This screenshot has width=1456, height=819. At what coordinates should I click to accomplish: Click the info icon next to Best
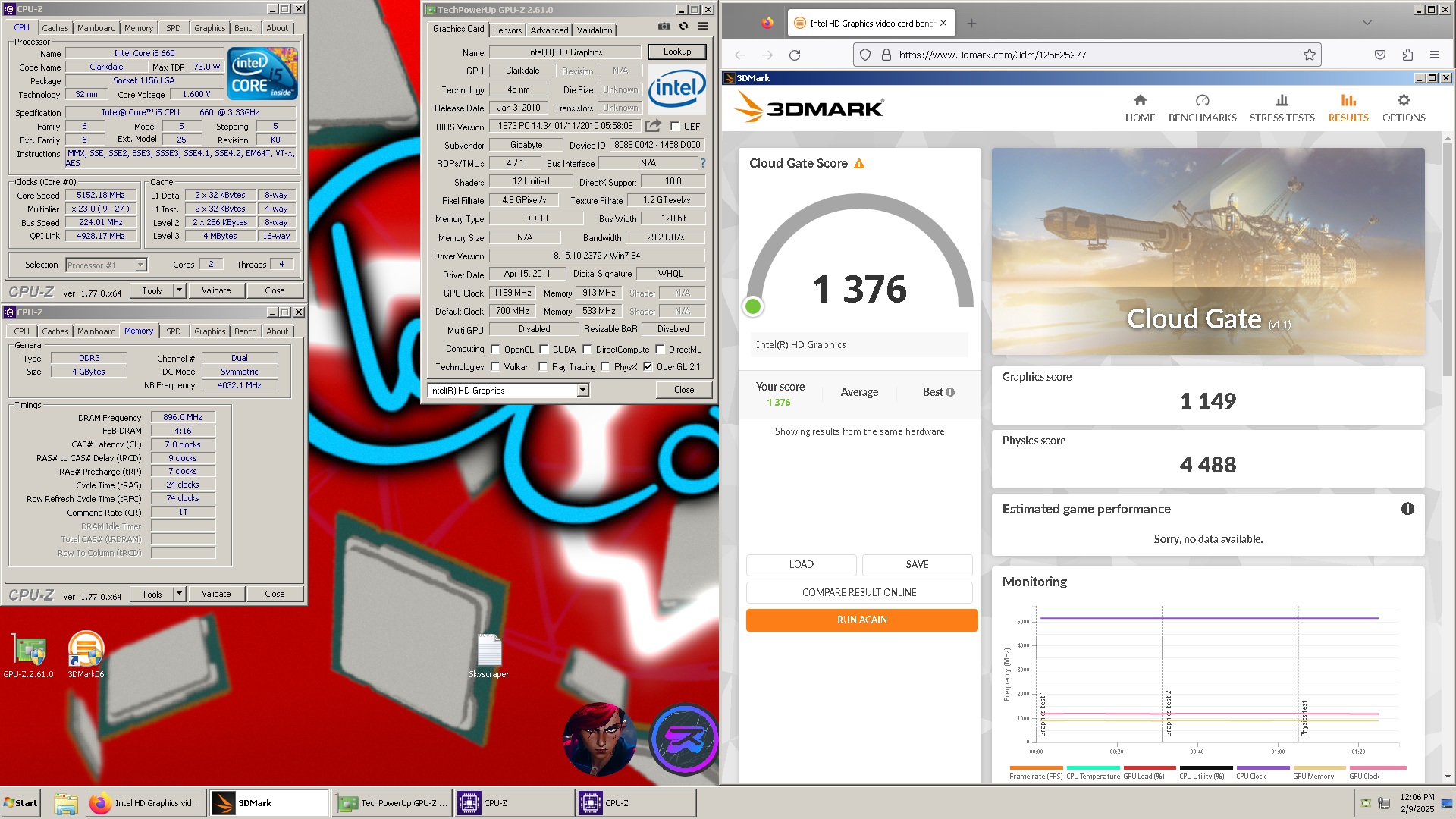click(x=950, y=392)
